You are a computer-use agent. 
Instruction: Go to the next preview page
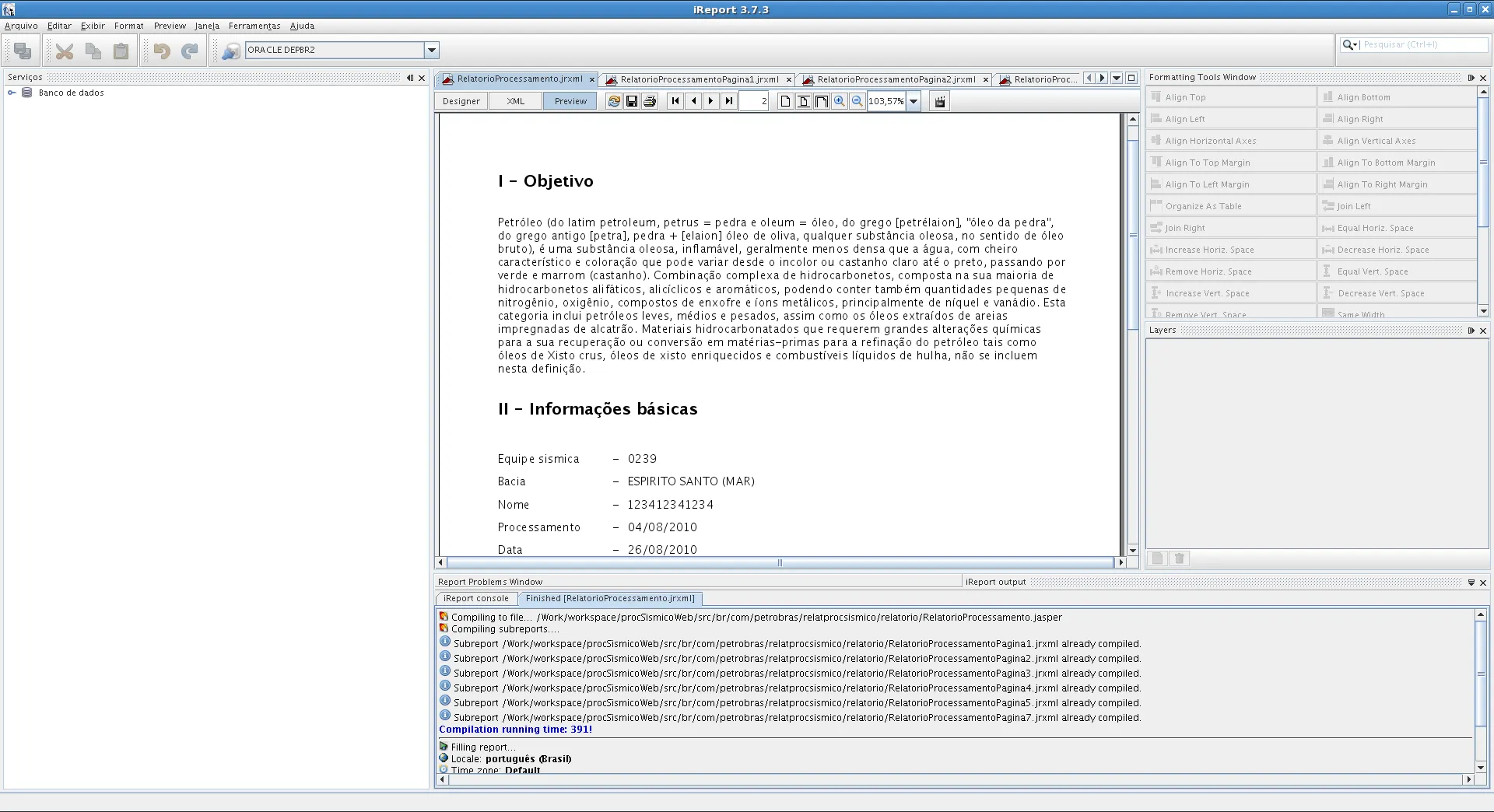point(711,101)
